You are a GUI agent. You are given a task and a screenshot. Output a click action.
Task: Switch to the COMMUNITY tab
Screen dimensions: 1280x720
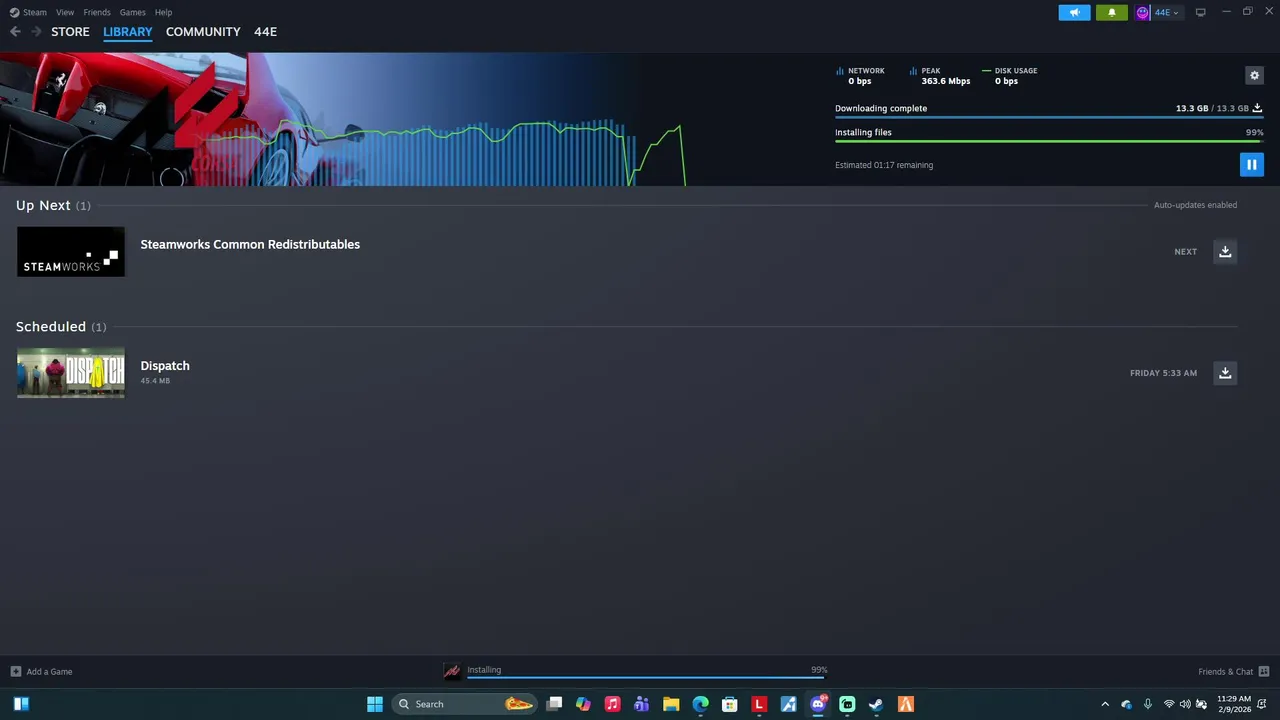(x=203, y=32)
